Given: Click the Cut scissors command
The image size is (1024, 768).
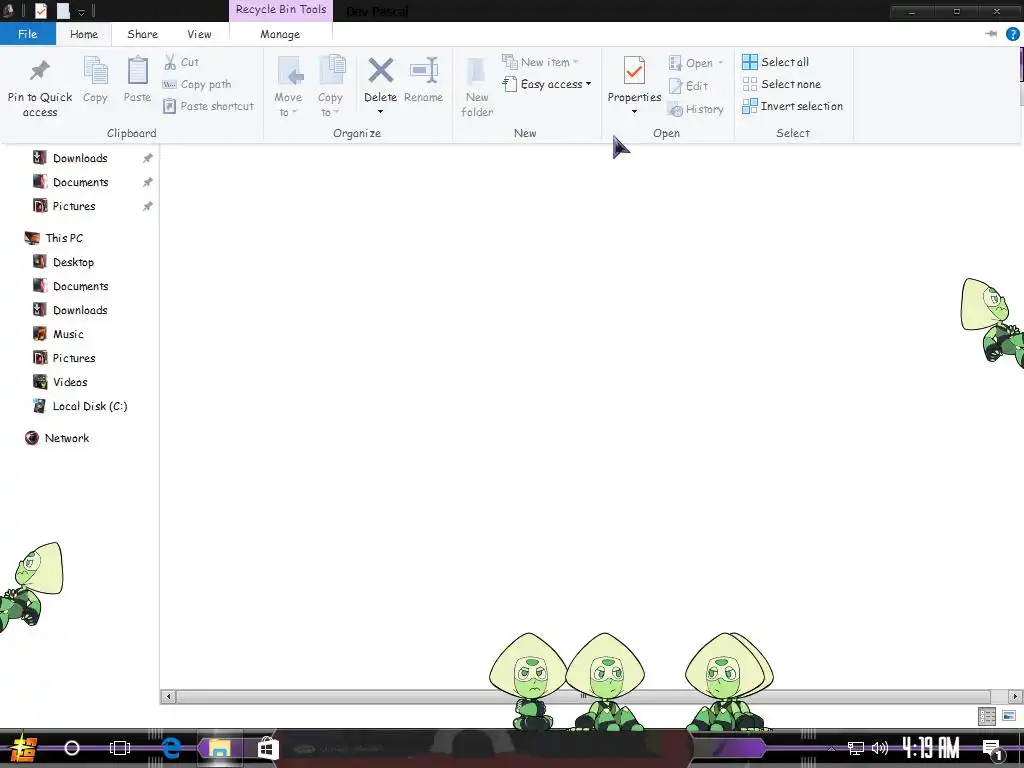Looking at the screenshot, I should pos(182,62).
